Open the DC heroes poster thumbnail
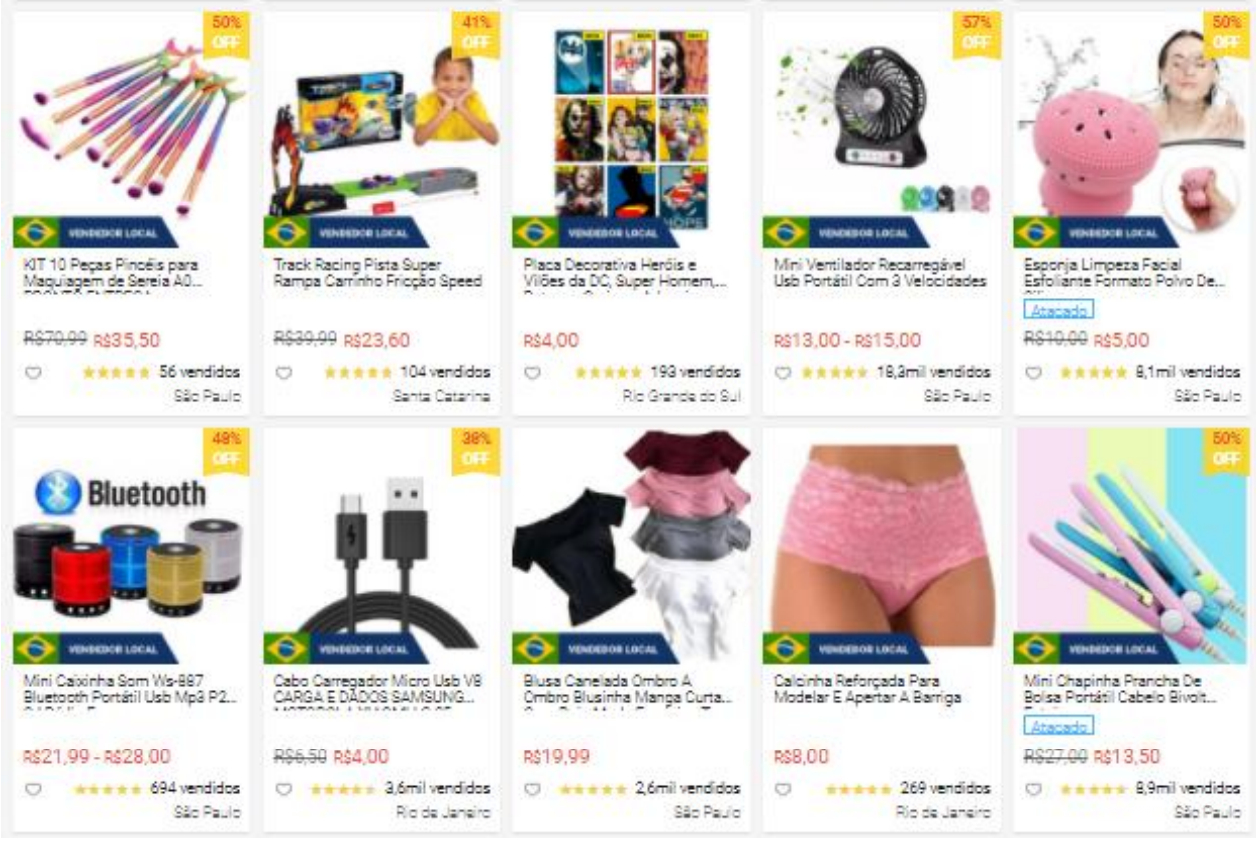The width and height of the screenshot is (1256, 841). 631,130
